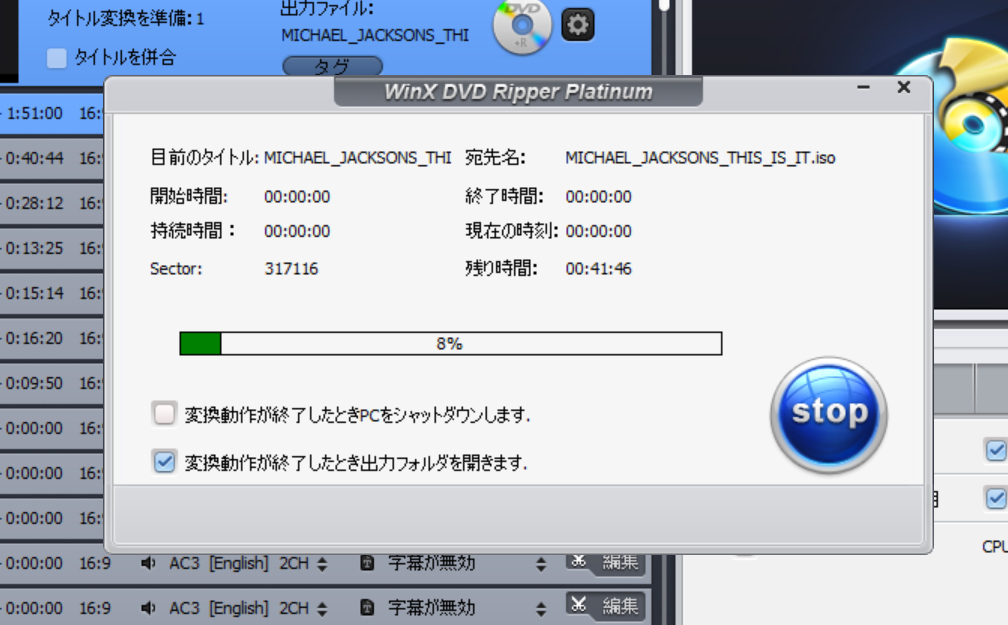This screenshot has width=1008, height=625.
Task: Click the 8% conversion progress bar
Action: 451,343
